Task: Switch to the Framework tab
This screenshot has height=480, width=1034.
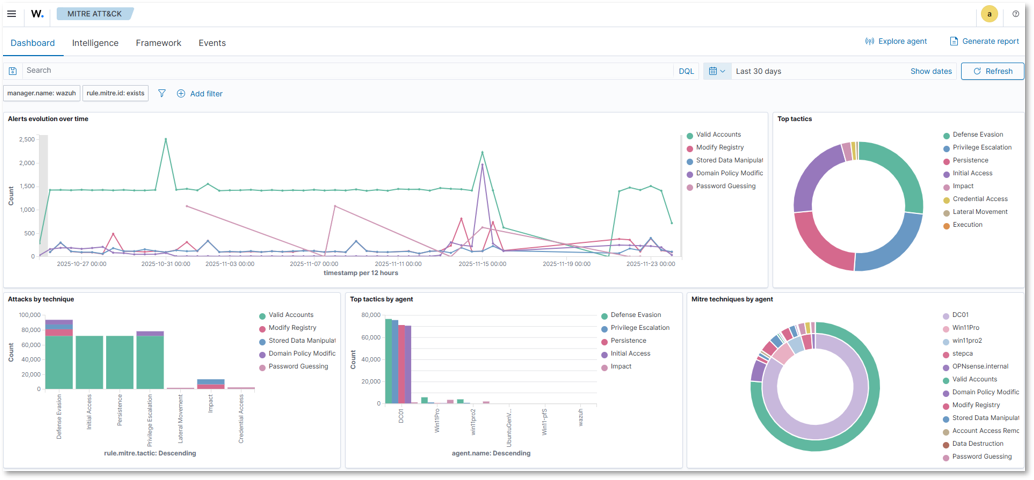Action: pyautogui.click(x=158, y=43)
